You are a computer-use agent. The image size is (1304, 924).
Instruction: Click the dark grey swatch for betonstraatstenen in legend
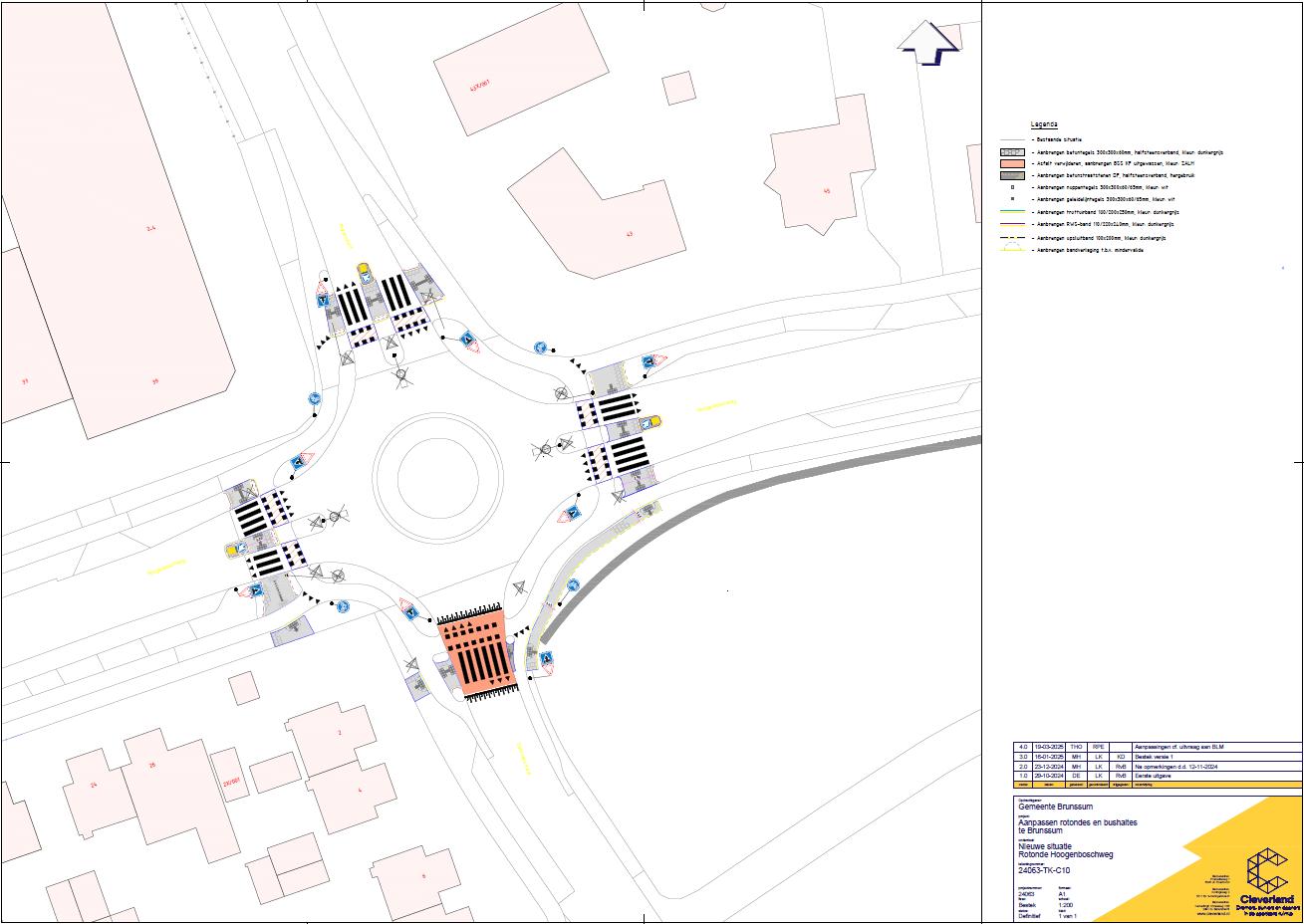click(x=1013, y=175)
